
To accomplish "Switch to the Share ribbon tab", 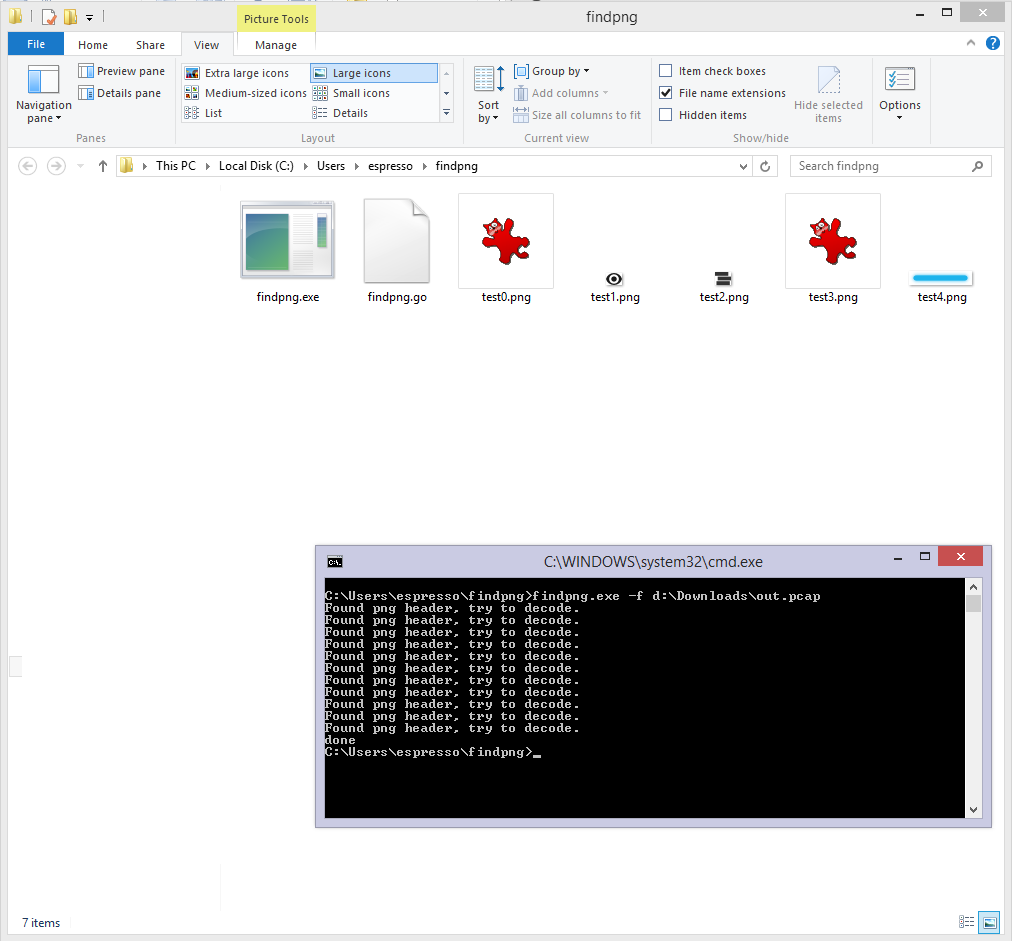I will [x=151, y=45].
